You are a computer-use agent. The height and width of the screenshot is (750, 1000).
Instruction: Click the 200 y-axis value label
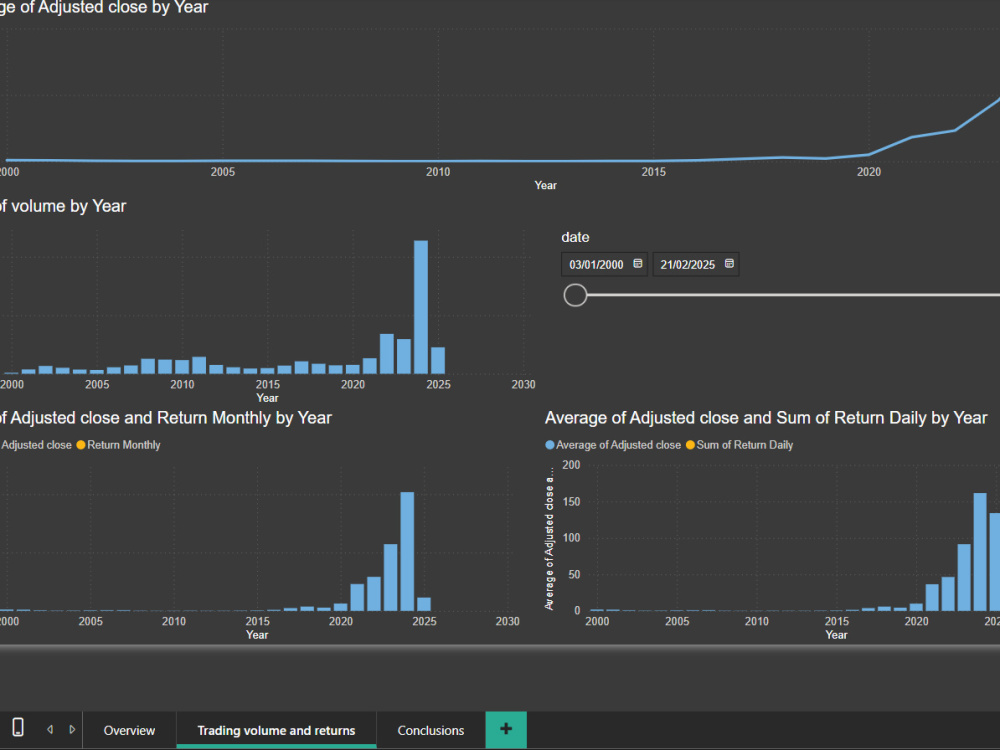pos(571,465)
